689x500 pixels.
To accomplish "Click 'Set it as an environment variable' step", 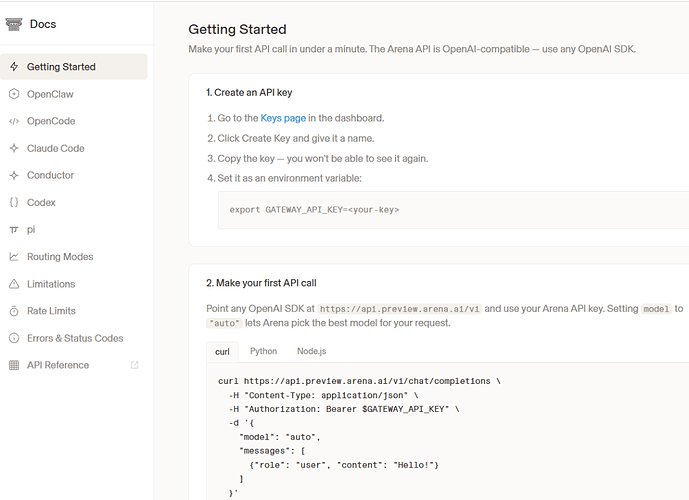I will tap(290, 178).
